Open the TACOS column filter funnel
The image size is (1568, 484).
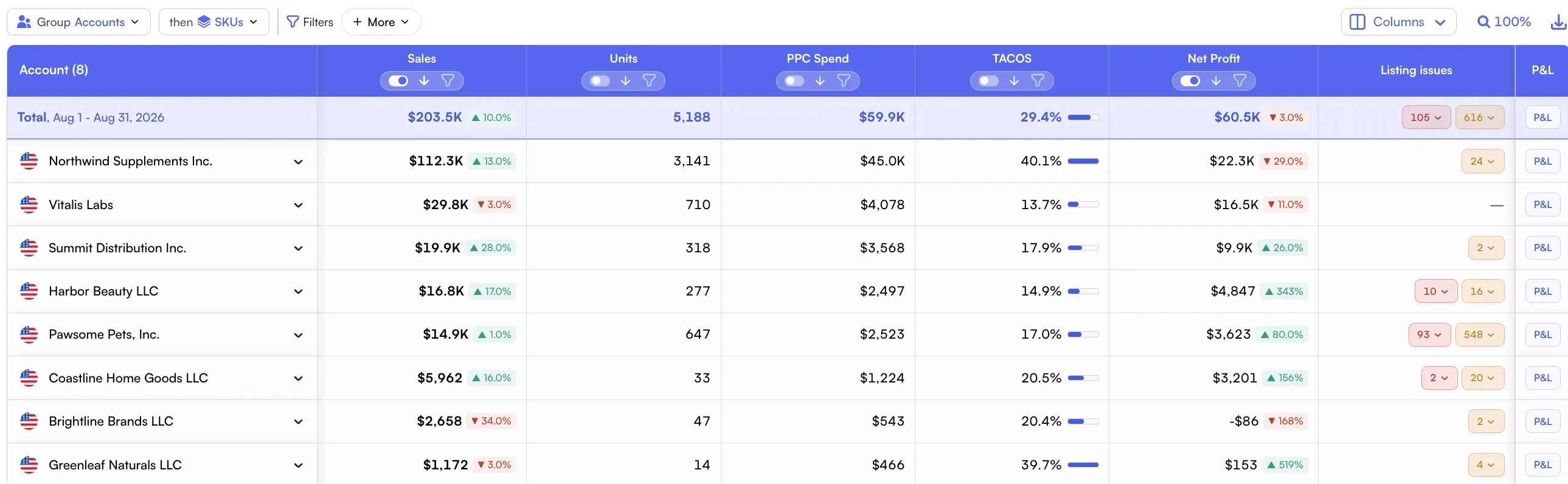click(x=1038, y=80)
